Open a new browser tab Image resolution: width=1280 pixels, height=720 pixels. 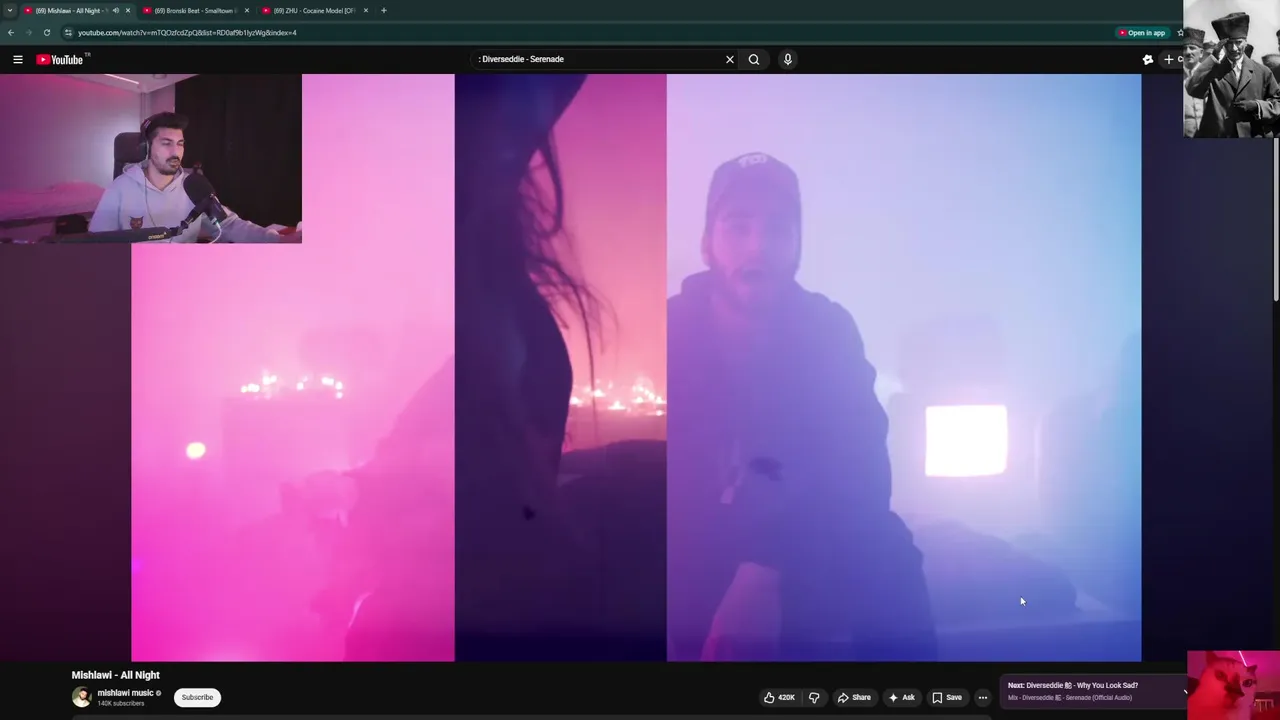click(x=383, y=10)
